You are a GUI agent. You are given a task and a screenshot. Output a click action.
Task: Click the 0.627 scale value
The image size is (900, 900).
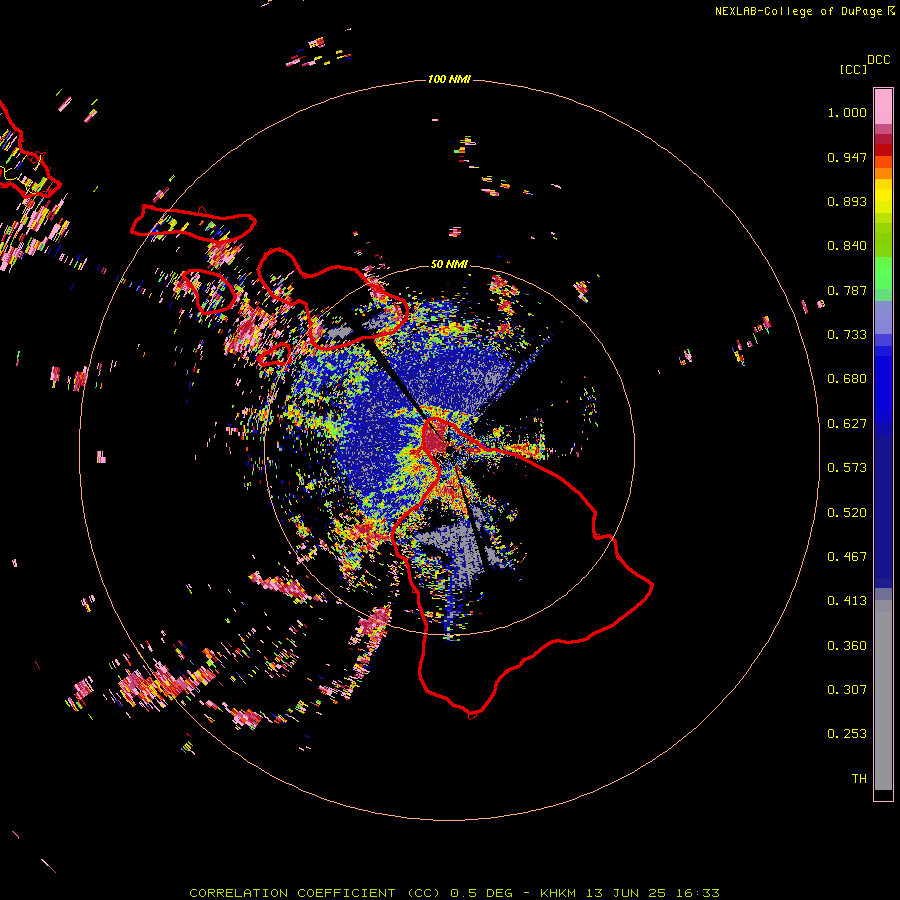847,424
